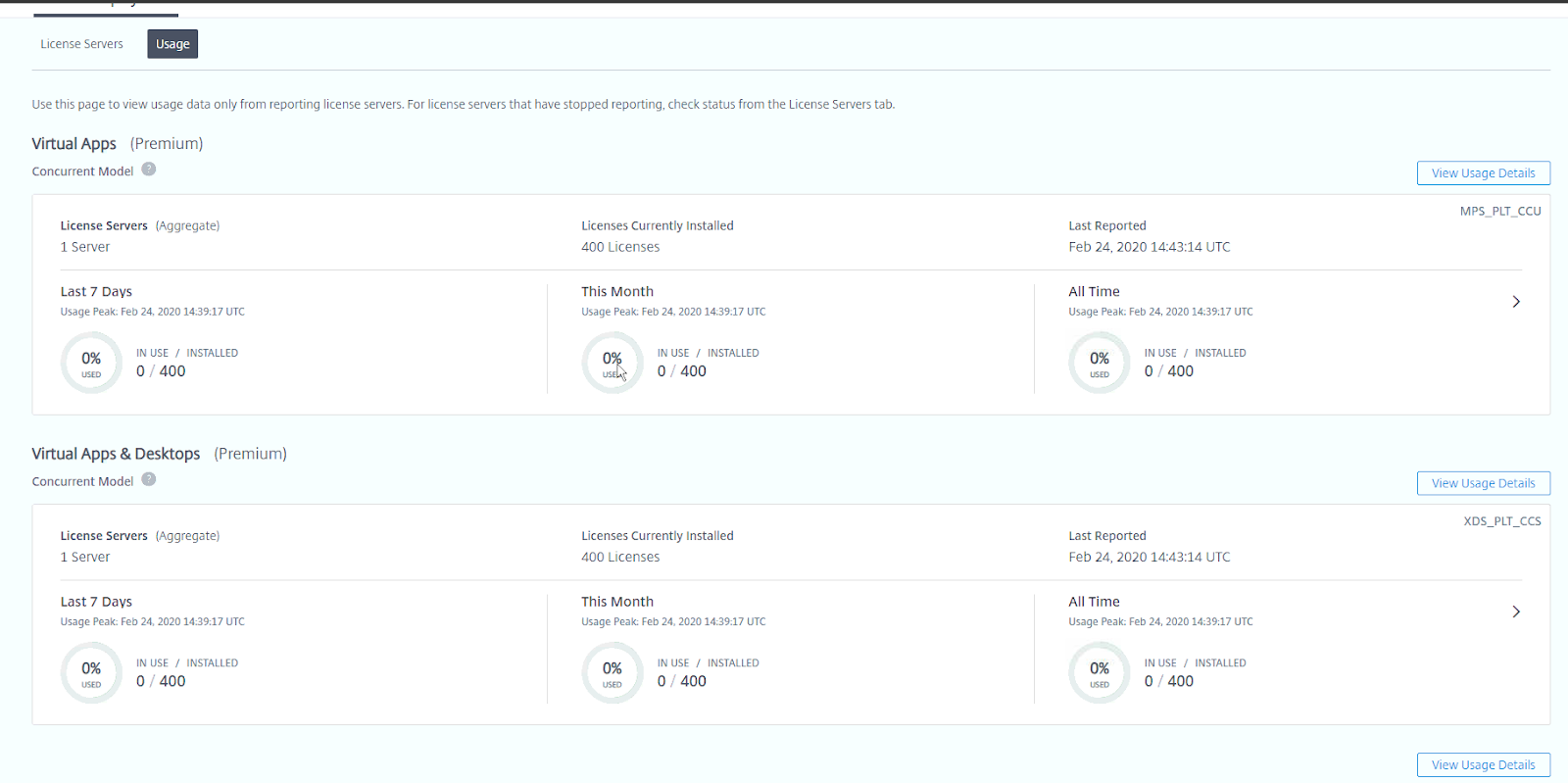Click the '0 / 400' value under Last 7 Days in Virtual Apps
Screen dimensions: 1568x783
pyautogui.click(x=161, y=371)
